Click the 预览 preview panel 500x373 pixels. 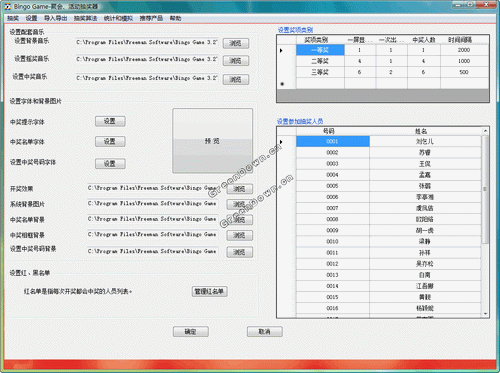point(212,141)
